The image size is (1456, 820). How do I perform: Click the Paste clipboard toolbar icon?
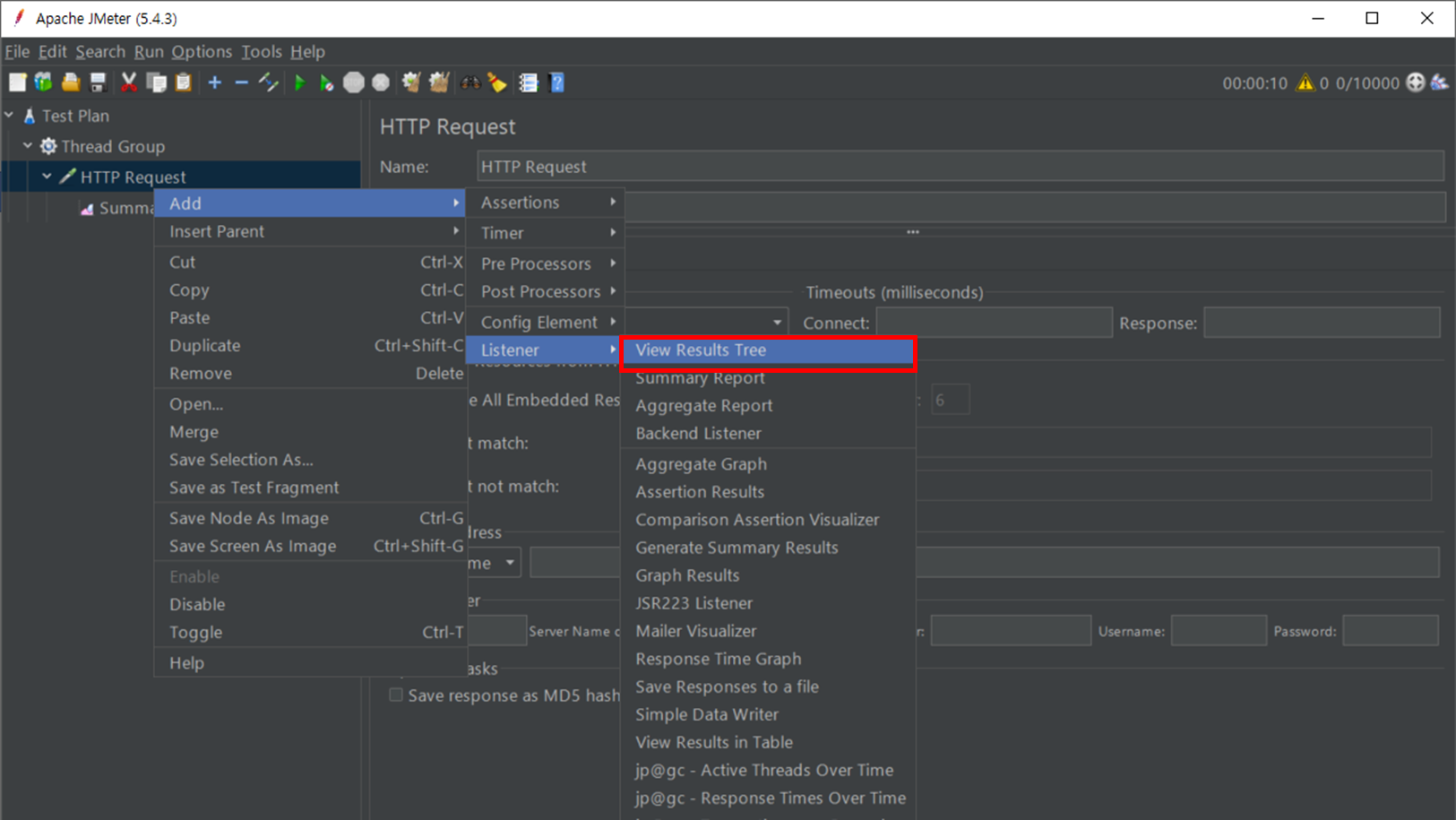[x=184, y=82]
